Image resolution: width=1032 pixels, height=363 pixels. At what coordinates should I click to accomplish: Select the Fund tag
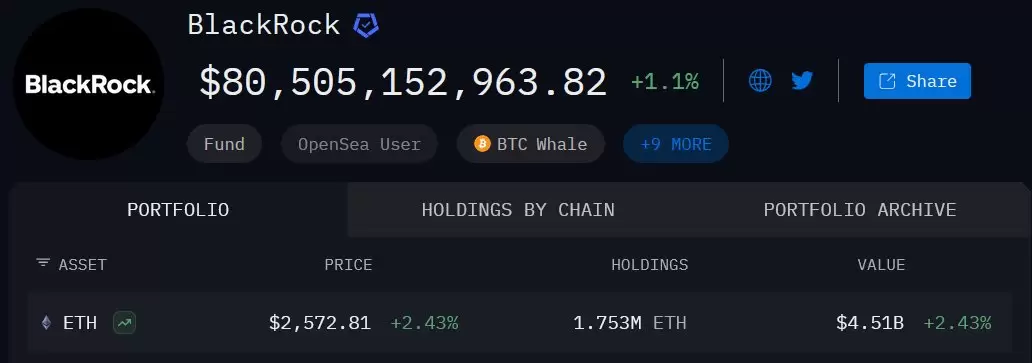click(x=224, y=144)
